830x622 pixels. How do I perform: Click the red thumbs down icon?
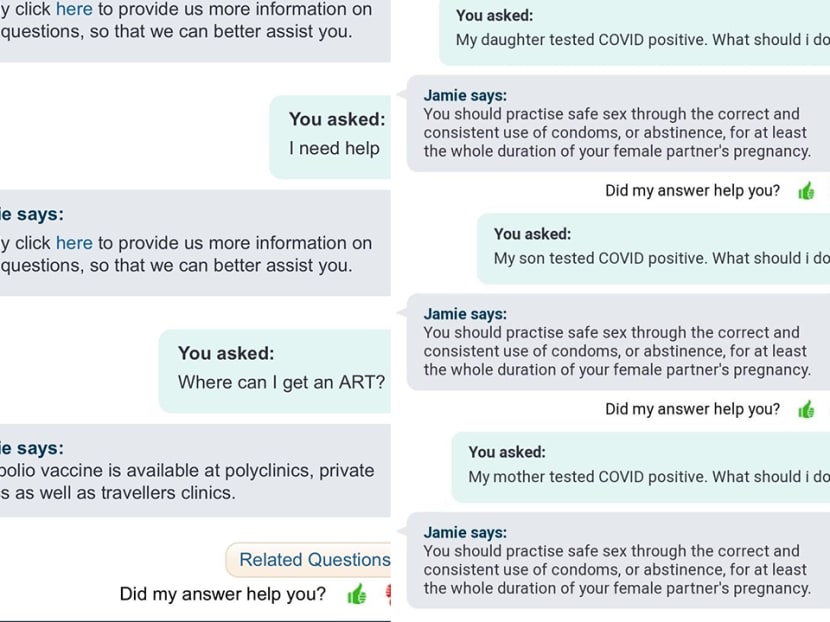click(388, 594)
